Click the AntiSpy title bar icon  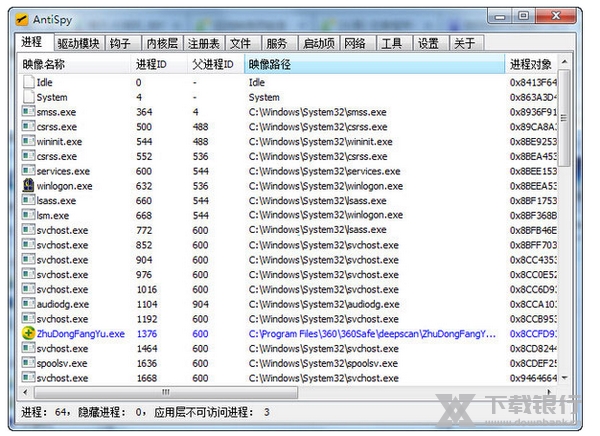[22, 19]
